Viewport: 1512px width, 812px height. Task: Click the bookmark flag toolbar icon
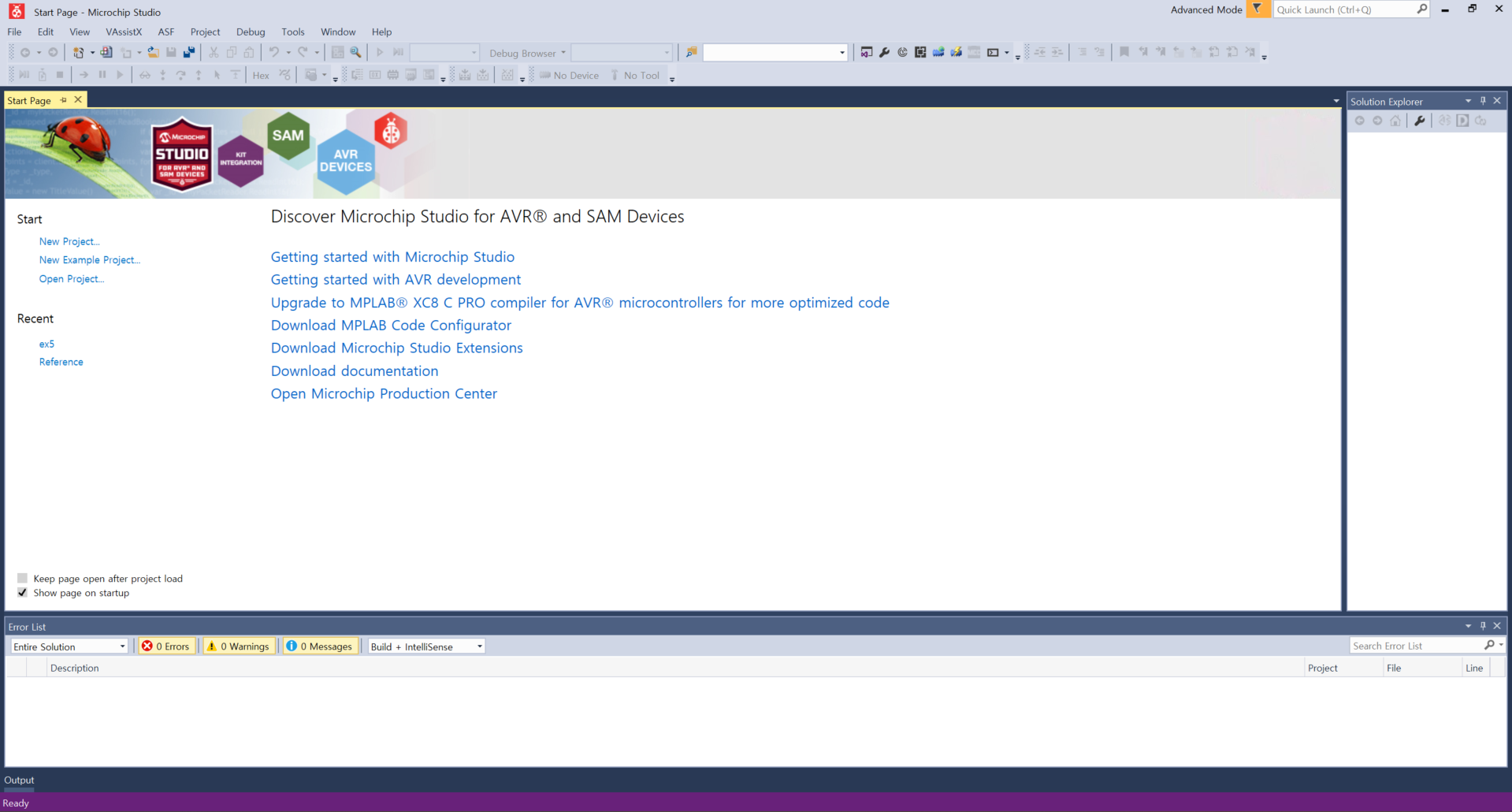pos(1124,53)
